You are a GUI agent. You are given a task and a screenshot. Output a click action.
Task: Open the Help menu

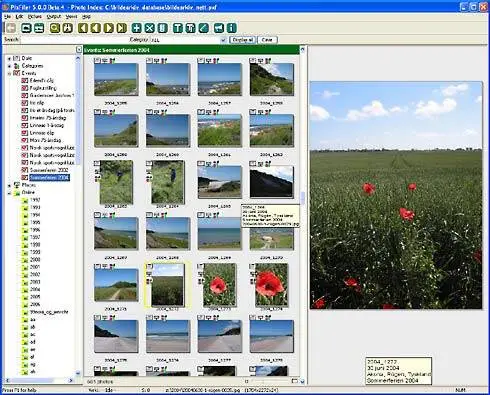[86, 16]
